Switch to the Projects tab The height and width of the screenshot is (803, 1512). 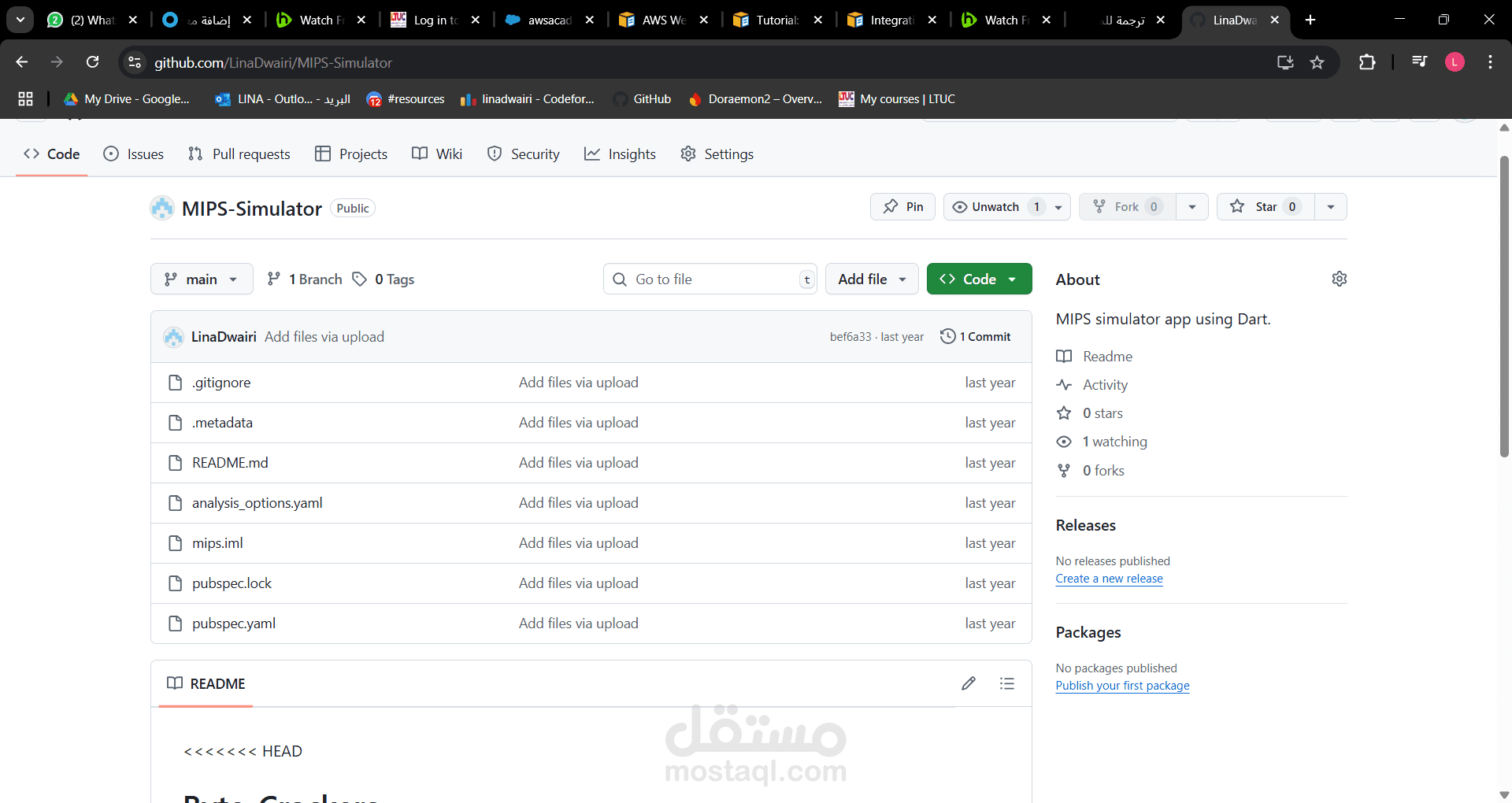351,154
